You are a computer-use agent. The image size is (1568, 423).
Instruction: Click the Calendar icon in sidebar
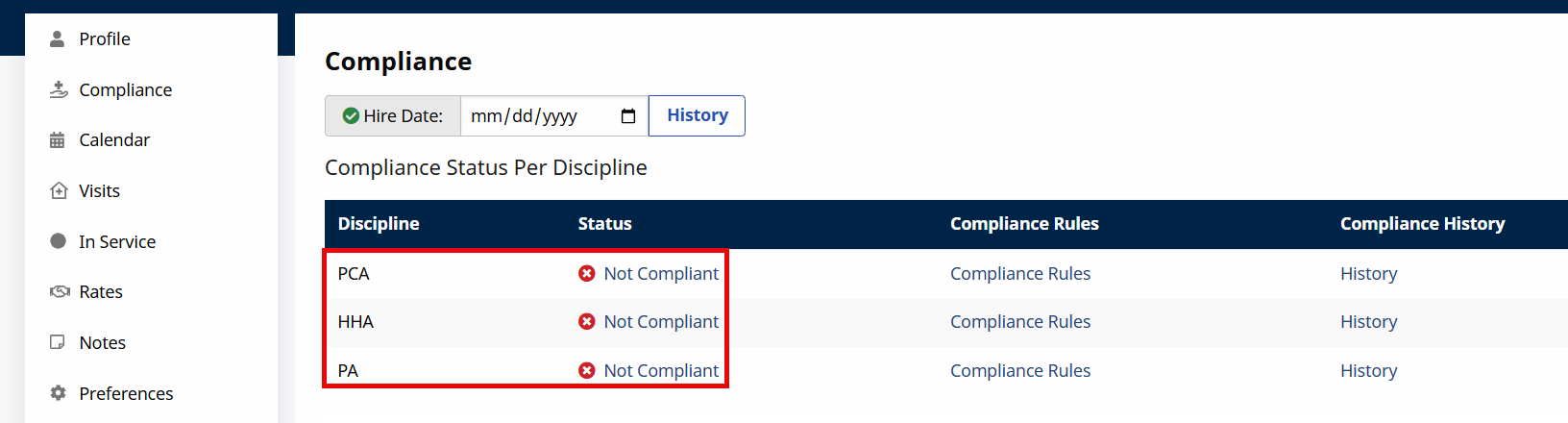pos(58,140)
